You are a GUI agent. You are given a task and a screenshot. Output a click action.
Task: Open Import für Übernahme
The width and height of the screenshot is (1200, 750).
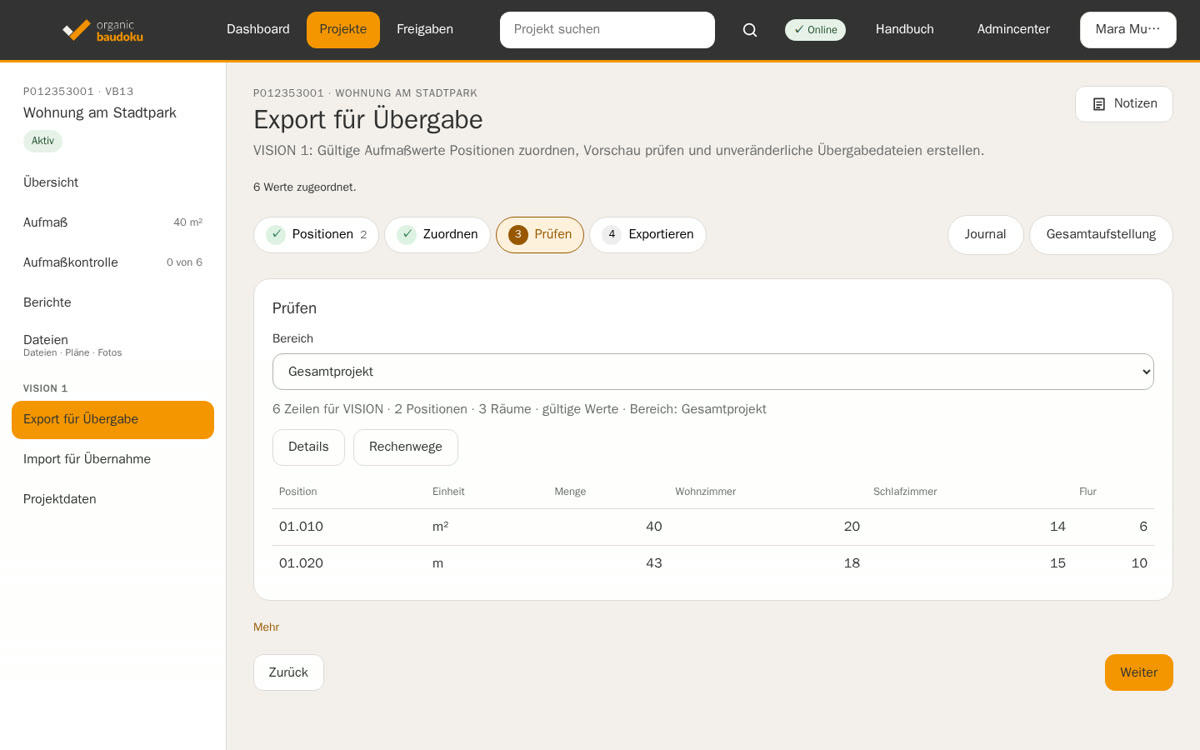click(113, 460)
